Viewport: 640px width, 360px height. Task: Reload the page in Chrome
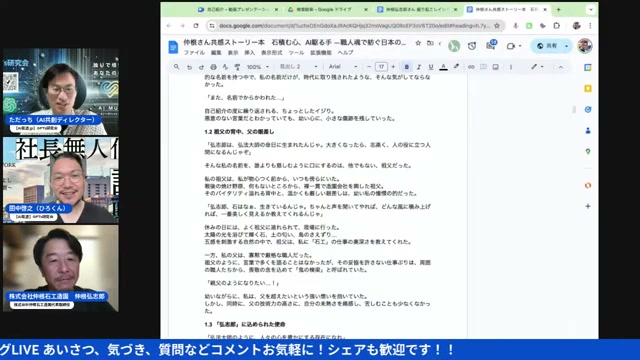[196, 26]
